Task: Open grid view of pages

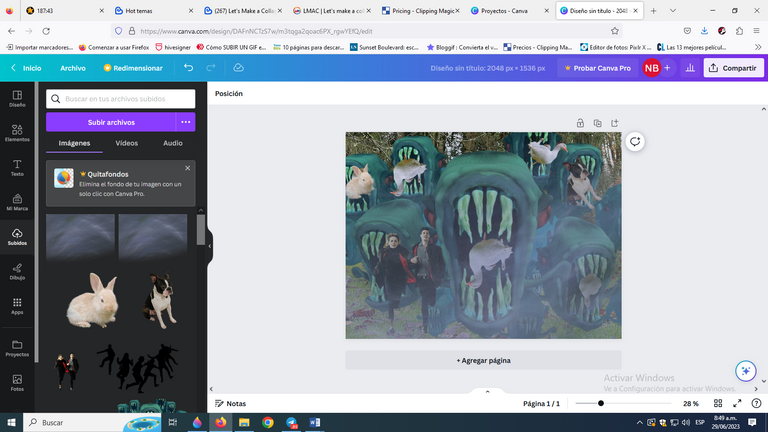Action: click(x=718, y=403)
